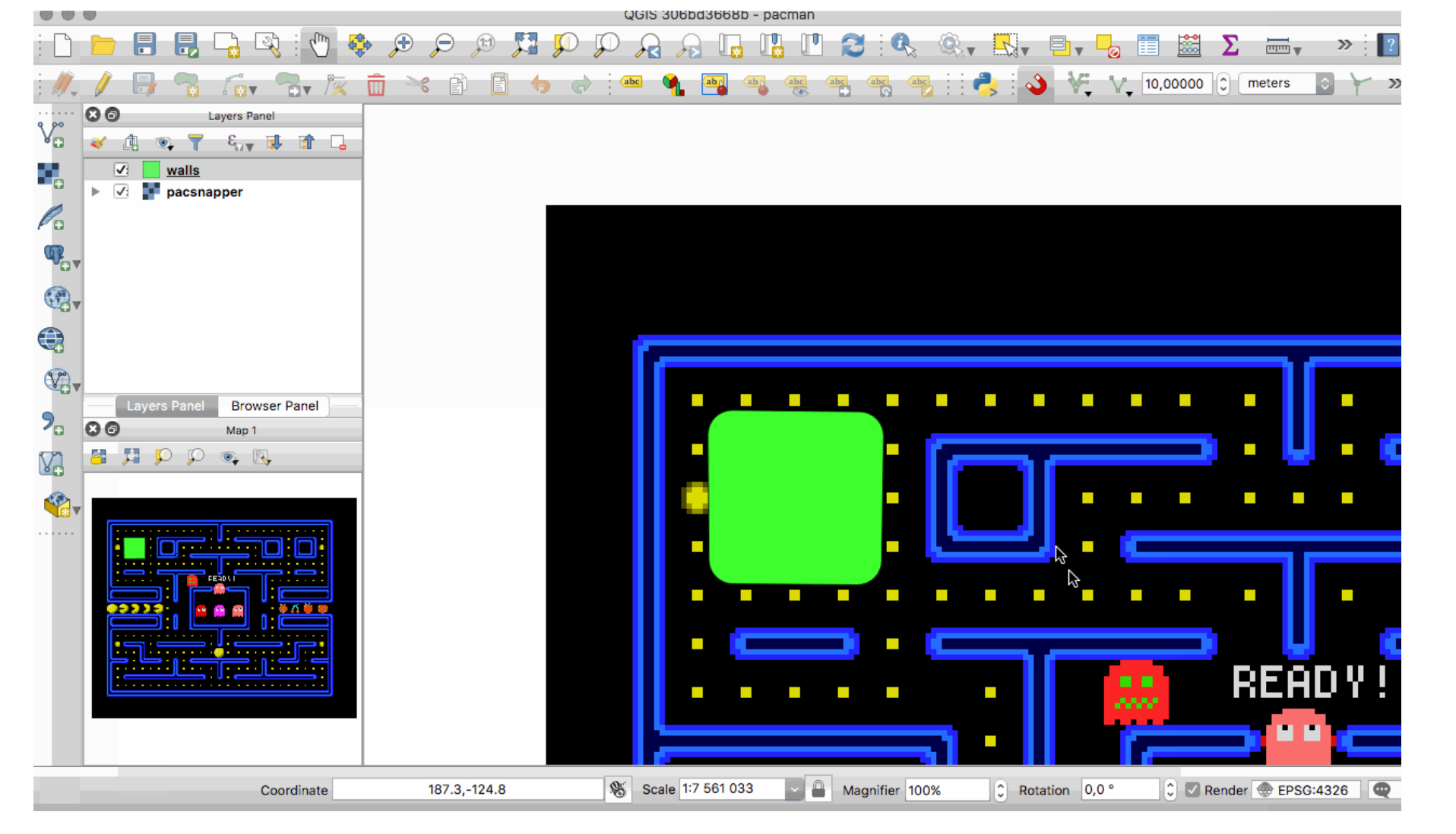Click the Map 1 overview thumbnail

[224, 608]
